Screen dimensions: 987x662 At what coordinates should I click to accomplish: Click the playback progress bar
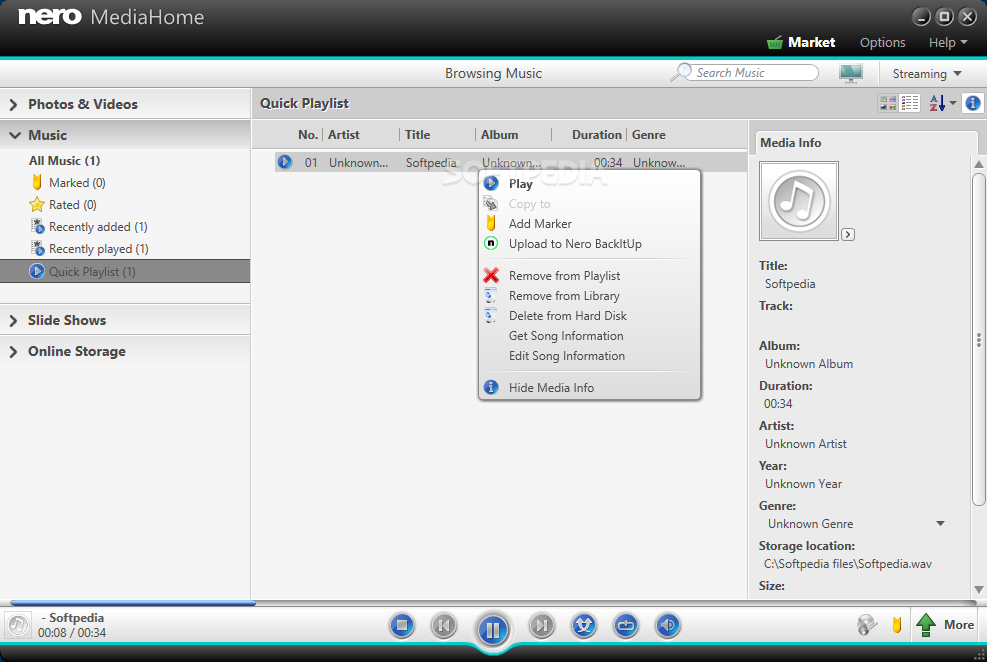coord(493,603)
